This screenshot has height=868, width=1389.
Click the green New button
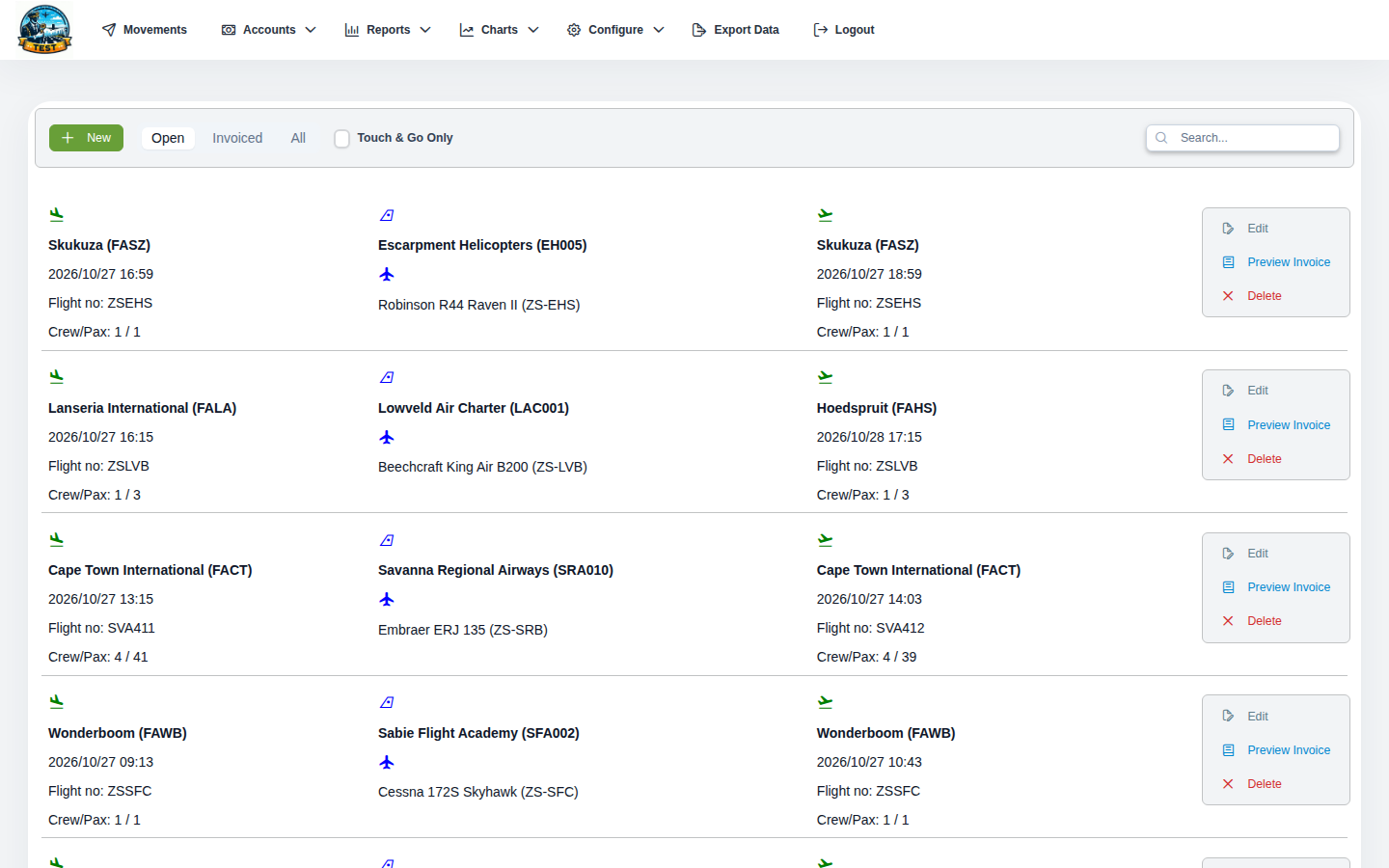[x=86, y=138]
